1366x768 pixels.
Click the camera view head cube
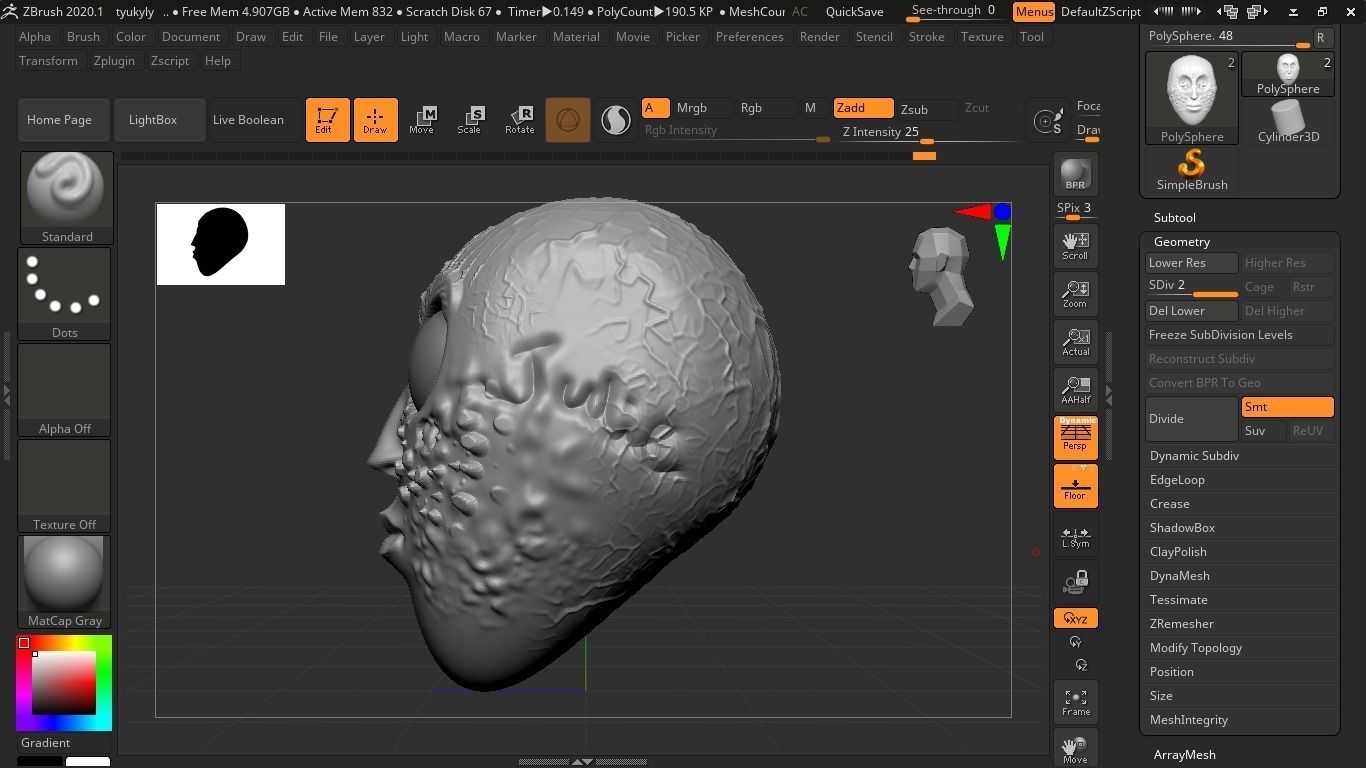click(941, 276)
